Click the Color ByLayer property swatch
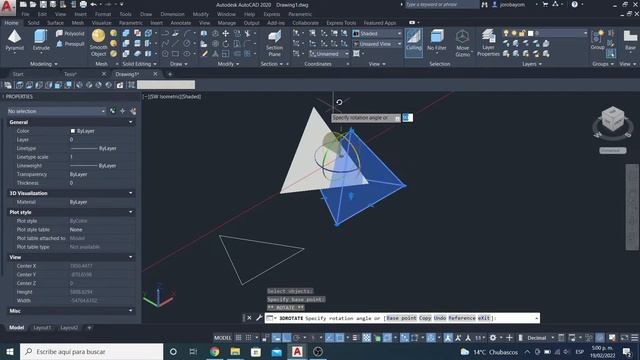 point(73,131)
